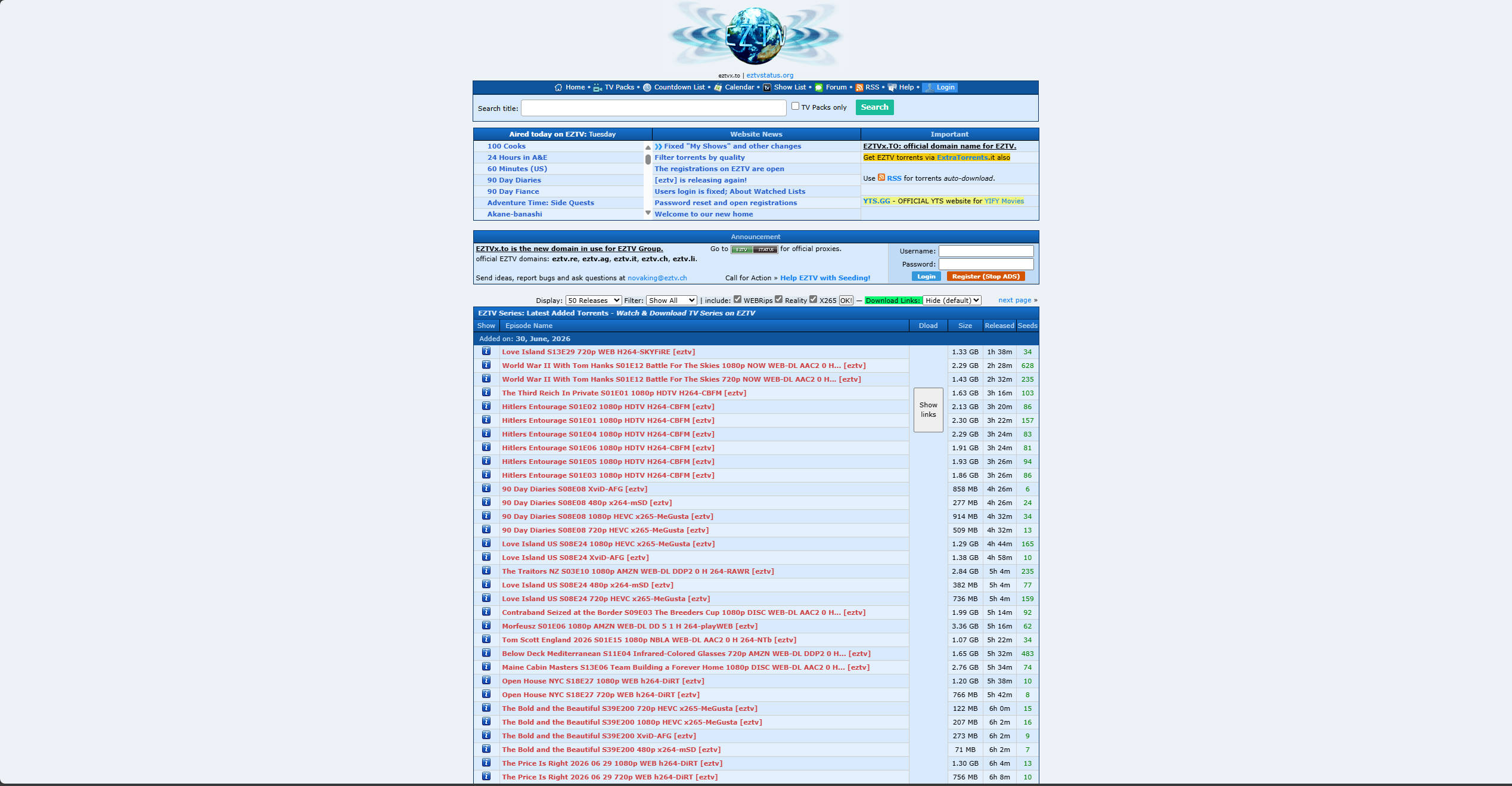Open Help in navigation bar

point(906,87)
